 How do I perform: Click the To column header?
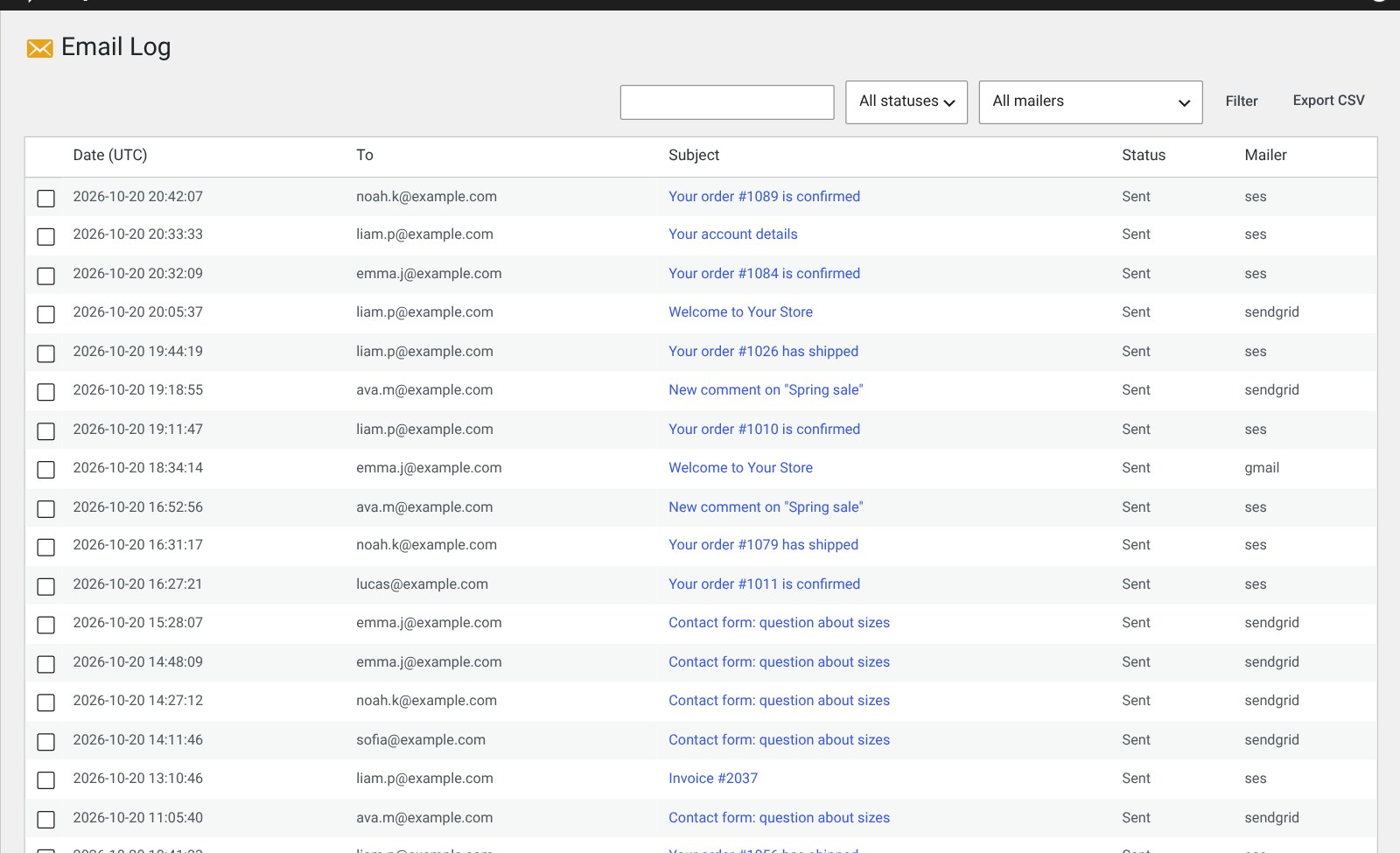point(365,155)
